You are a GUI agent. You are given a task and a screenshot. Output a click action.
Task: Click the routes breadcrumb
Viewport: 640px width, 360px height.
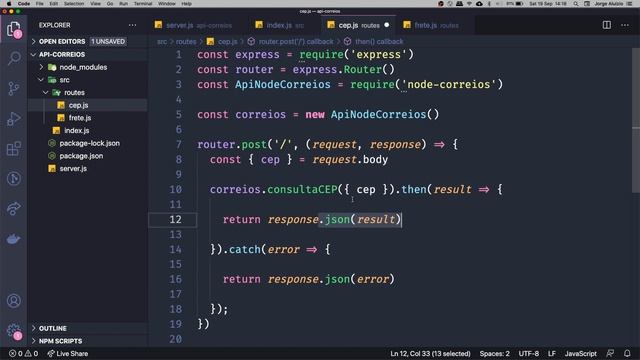pos(186,41)
